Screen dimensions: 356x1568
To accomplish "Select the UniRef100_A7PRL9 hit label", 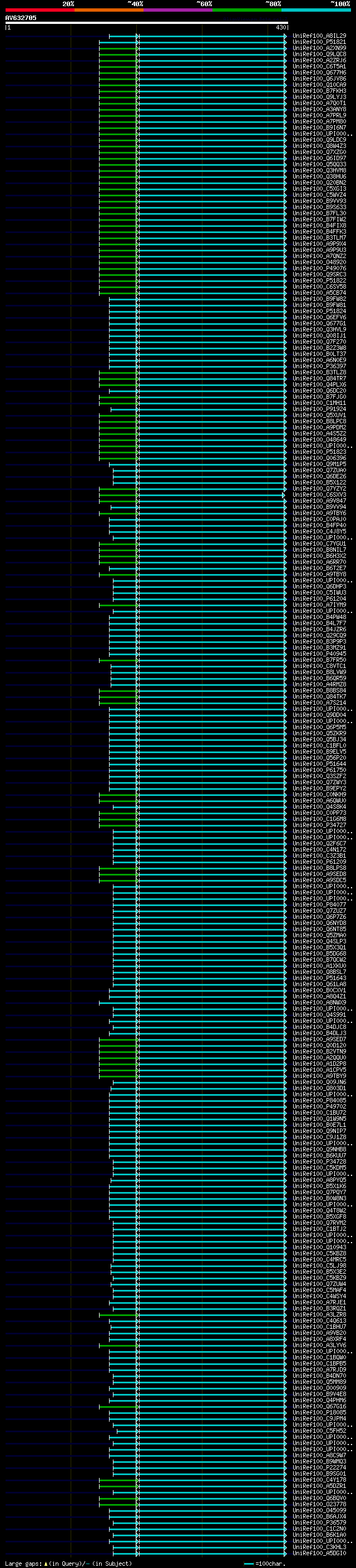I will pyautogui.click(x=319, y=116).
